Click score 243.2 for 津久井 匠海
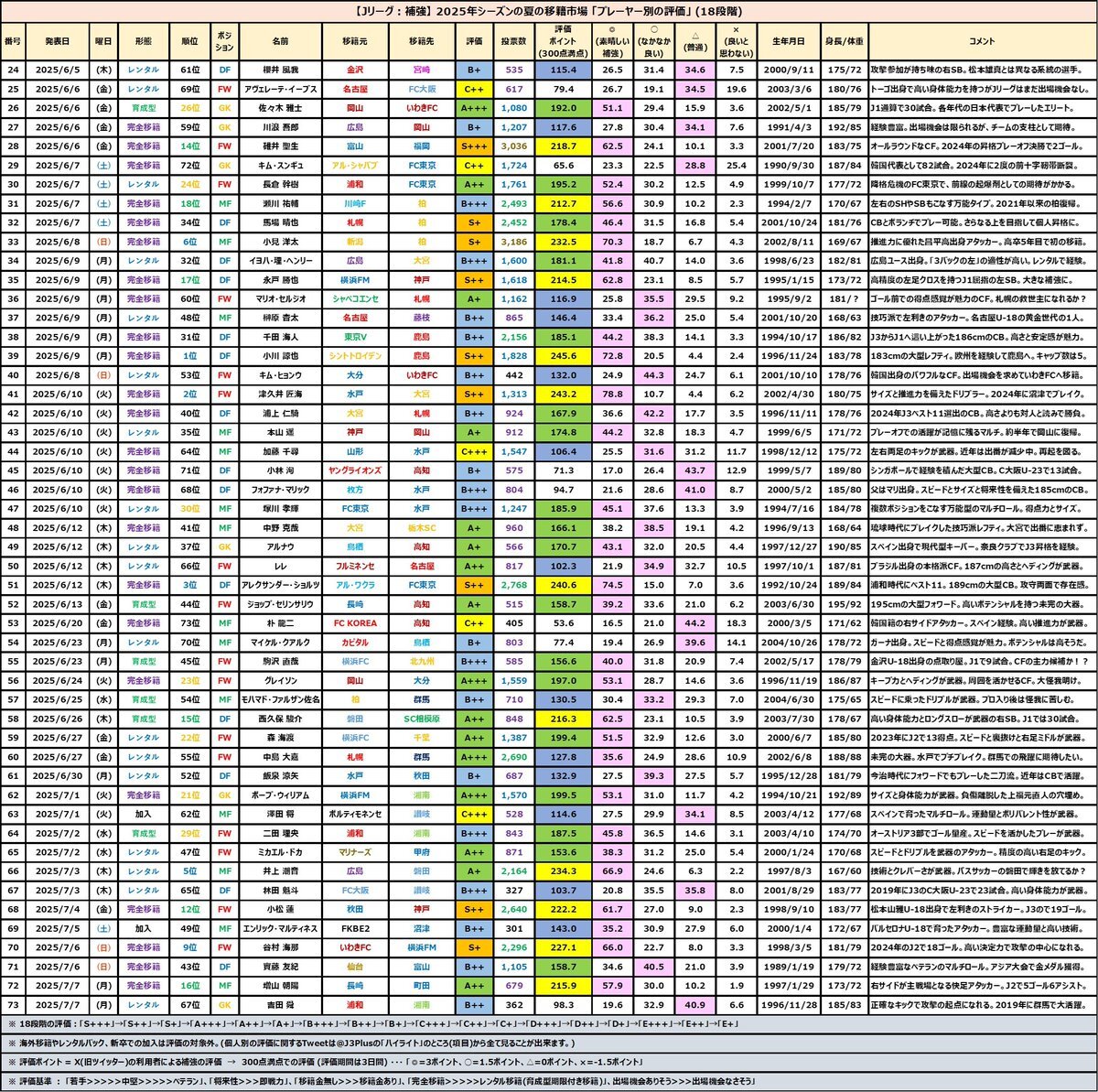The height and width of the screenshot is (1092, 1098). (564, 396)
